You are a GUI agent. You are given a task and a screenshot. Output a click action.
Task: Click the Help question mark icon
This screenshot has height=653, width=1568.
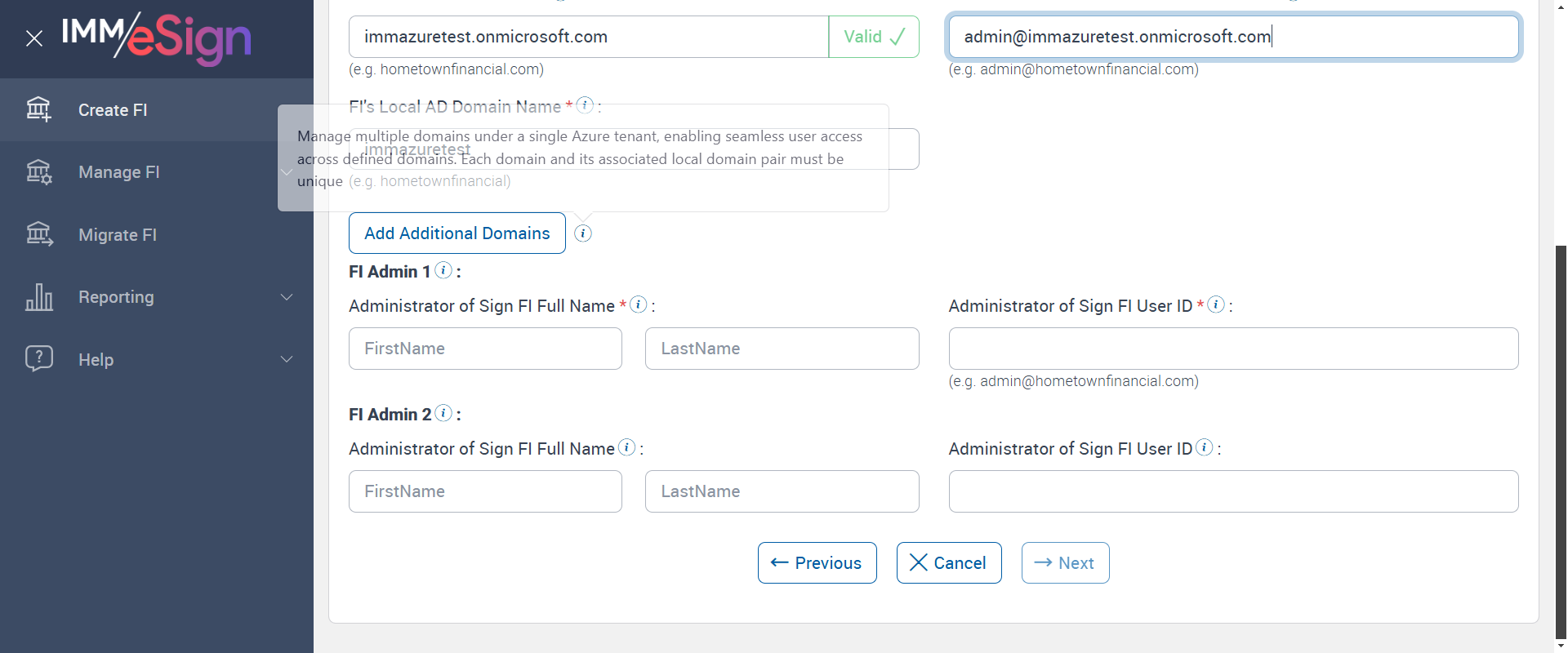39,359
